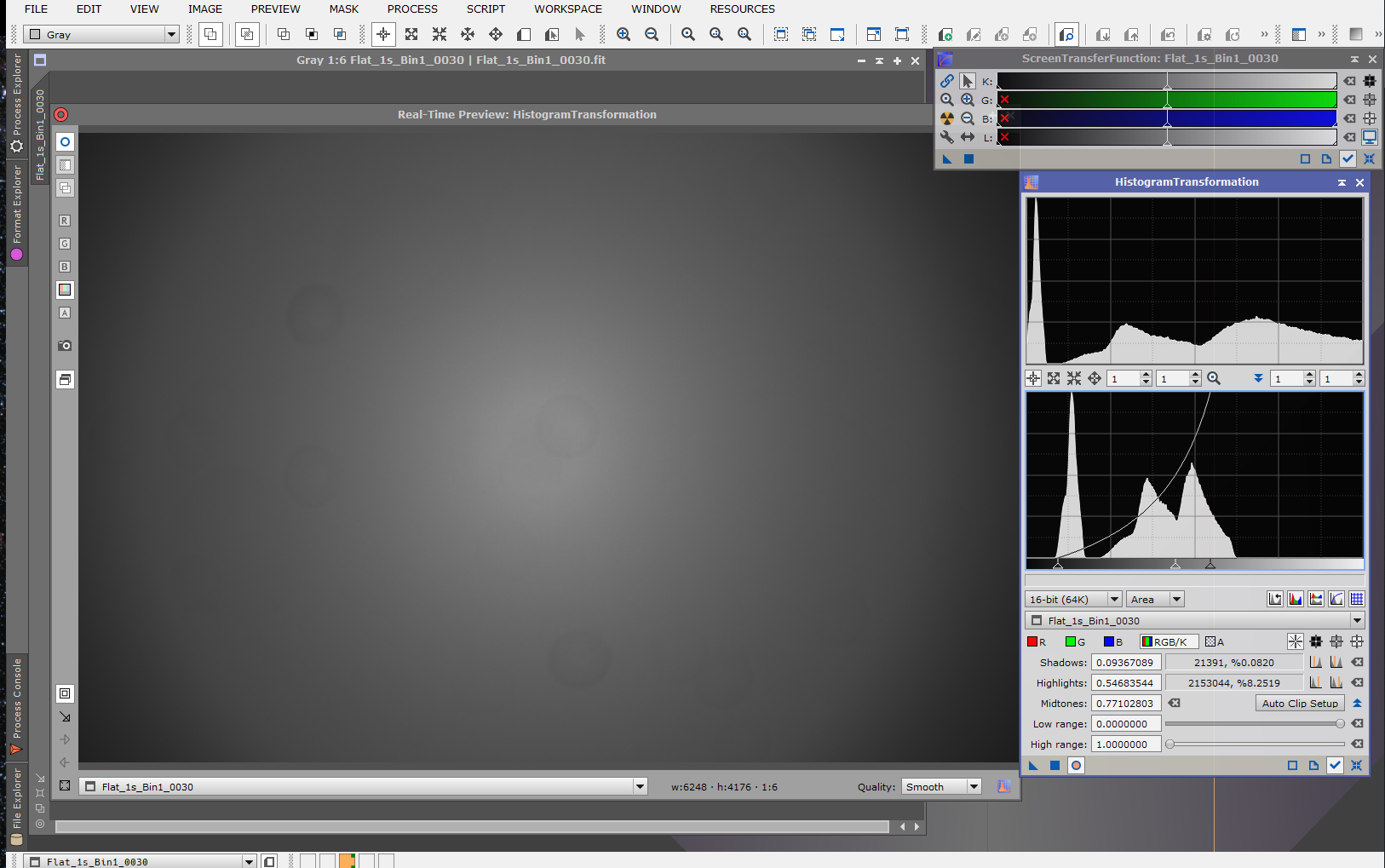Open the Area plot style dropdown

[1155, 600]
